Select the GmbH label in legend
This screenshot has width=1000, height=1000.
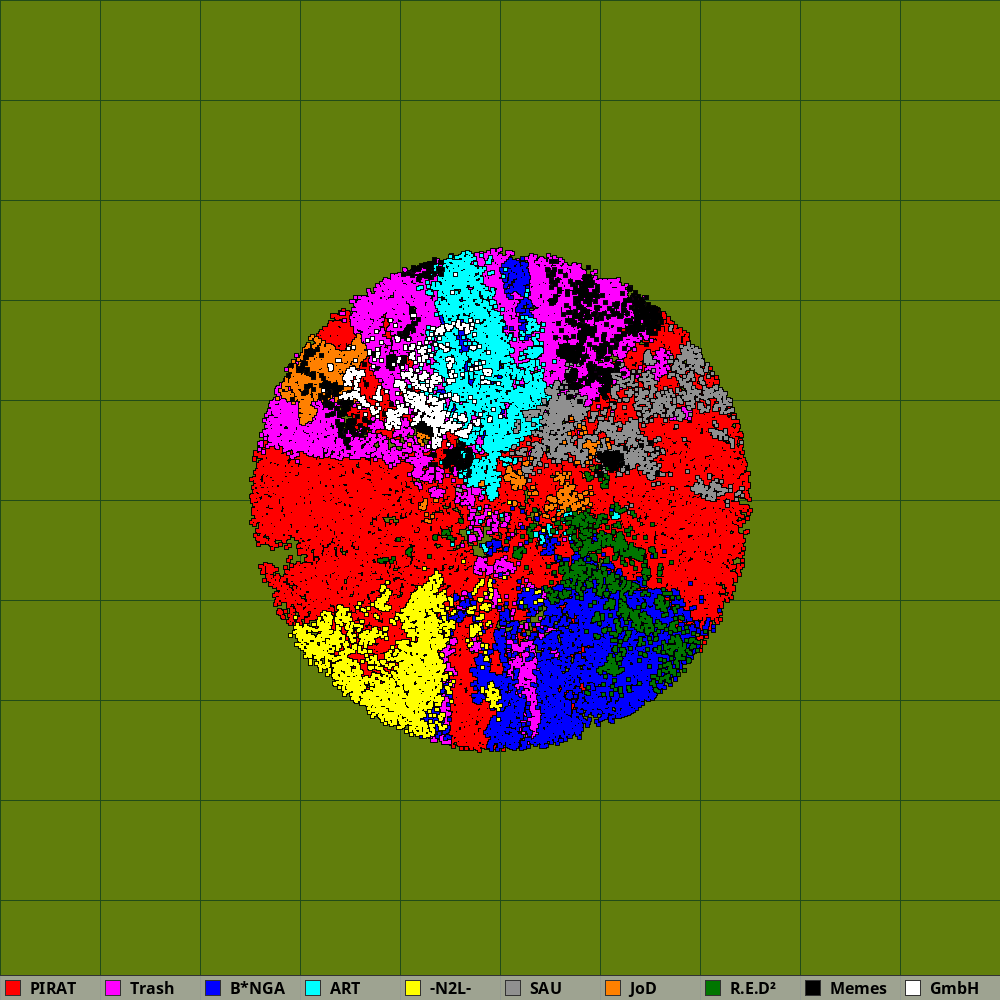(x=954, y=988)
